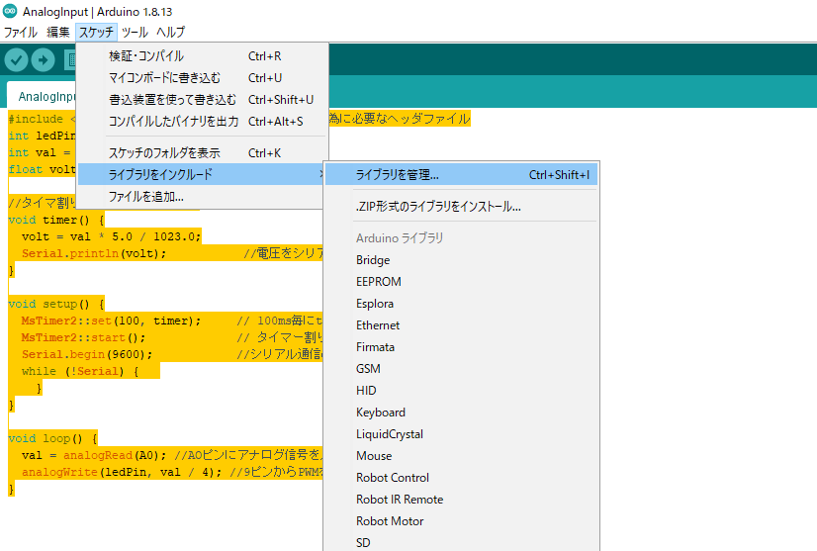Choose 書込装置を使って書き込む menu entry
This screenshot has height=551, width=817.
(x=202, y=100)
